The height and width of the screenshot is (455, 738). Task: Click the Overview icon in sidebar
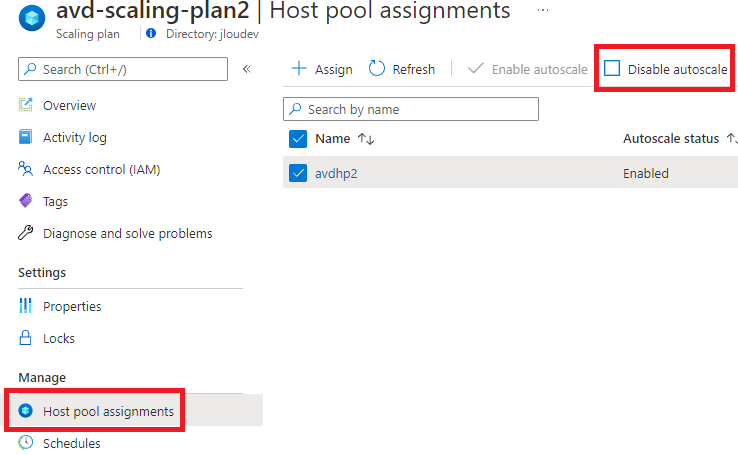[25, 105]
